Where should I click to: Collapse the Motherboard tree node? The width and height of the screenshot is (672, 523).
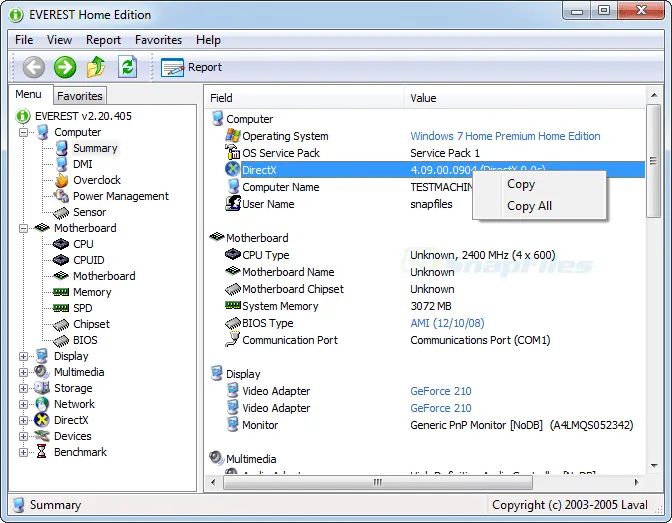click(23, 228)
